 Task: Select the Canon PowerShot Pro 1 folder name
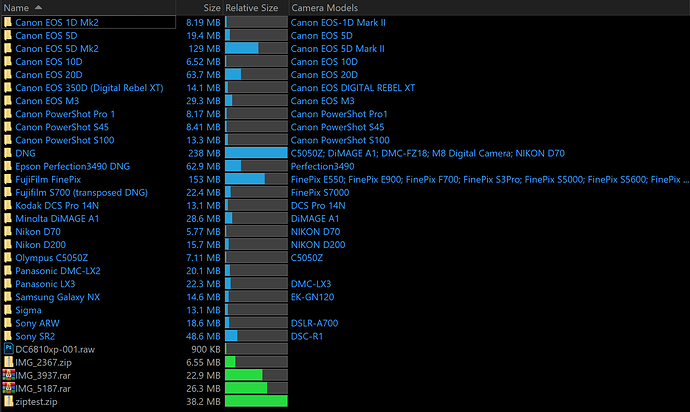[x=65, y=114]
